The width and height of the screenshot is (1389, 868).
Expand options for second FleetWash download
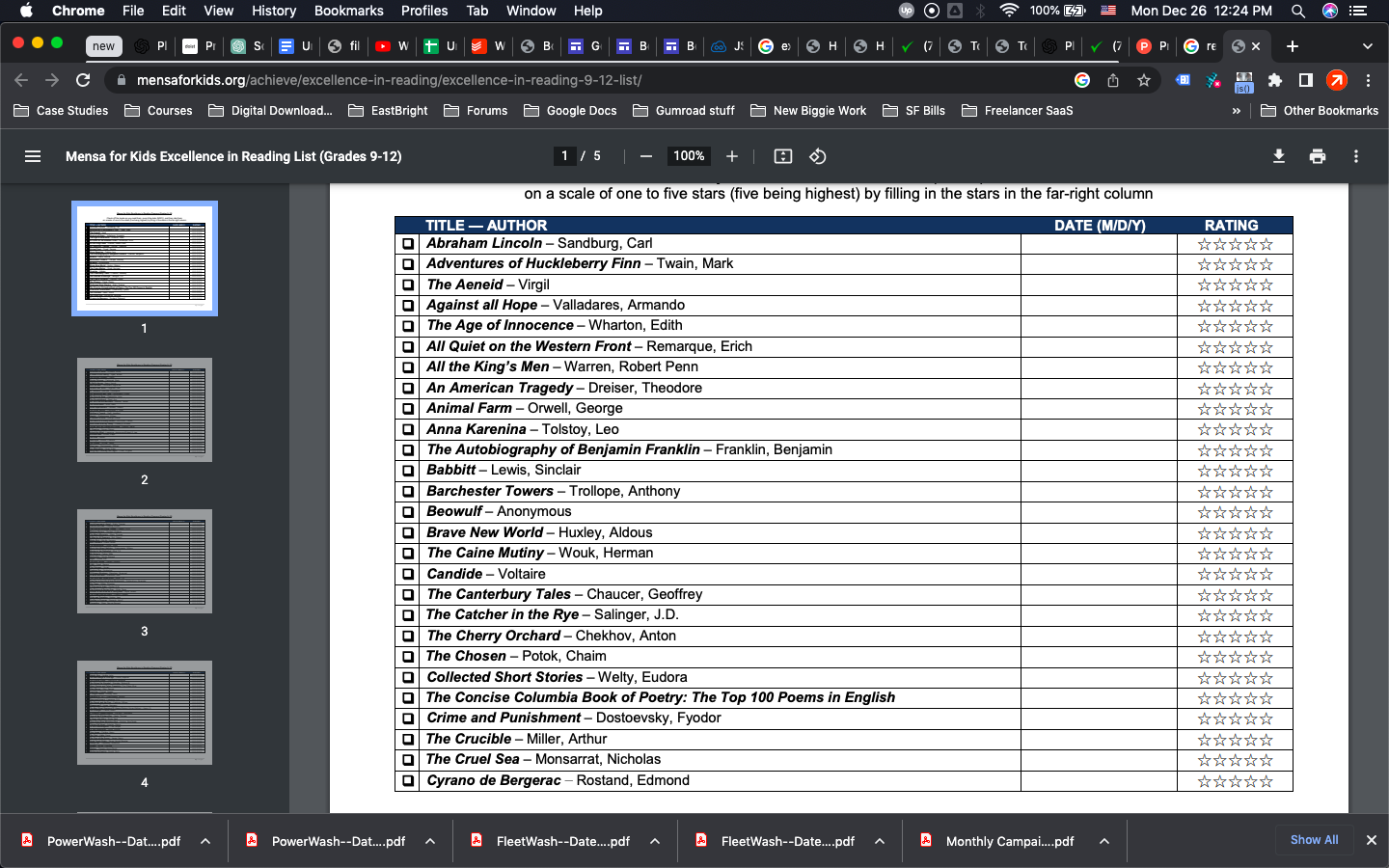(880, 841)
